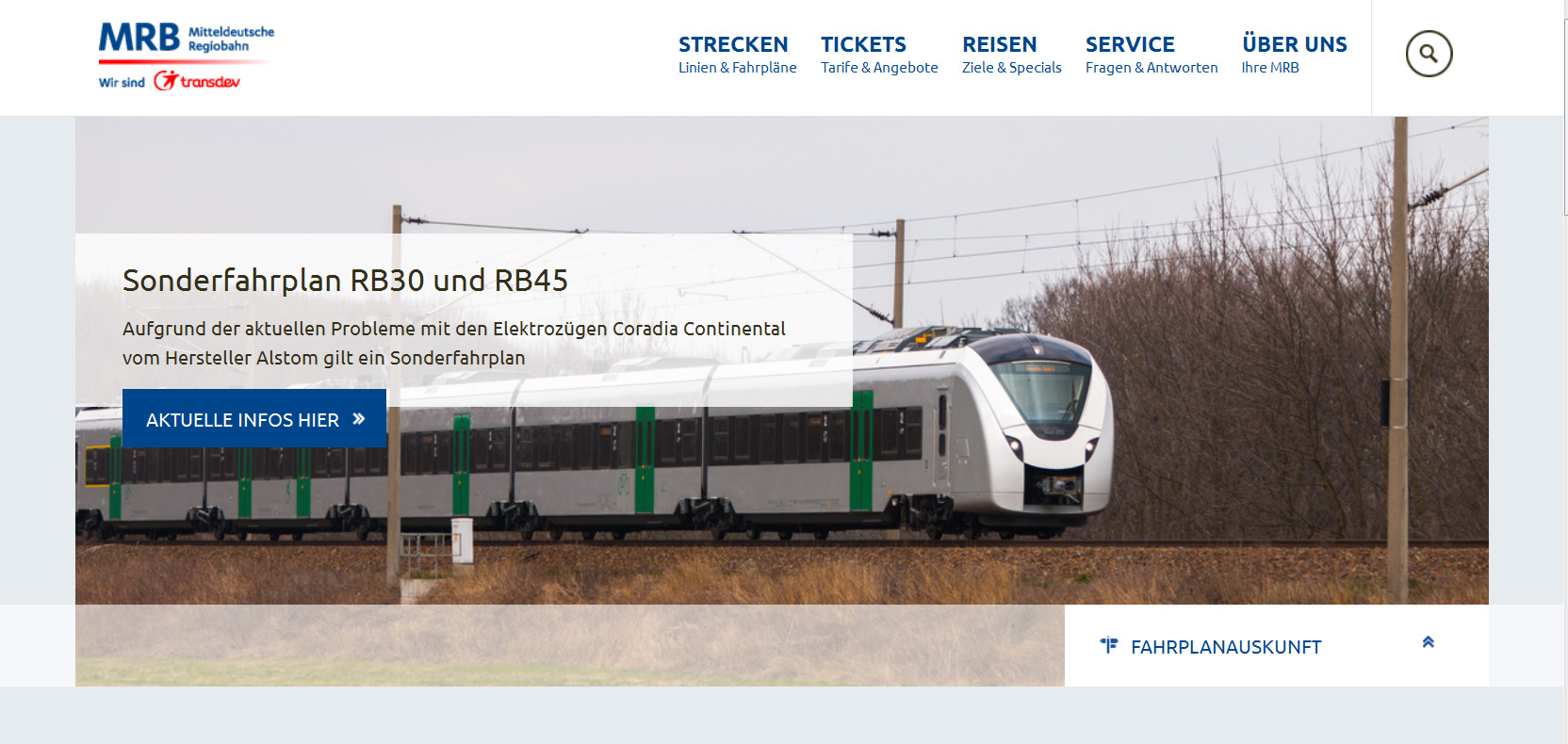Click the signpost icon beside Fahrplanauskunft
The image size is (1568, 744).
tap(1109, 646)
